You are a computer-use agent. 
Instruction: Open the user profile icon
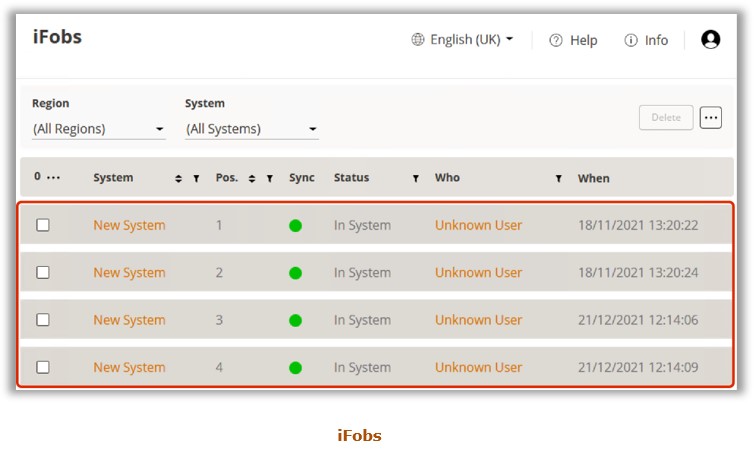click(x=710, y=40)
